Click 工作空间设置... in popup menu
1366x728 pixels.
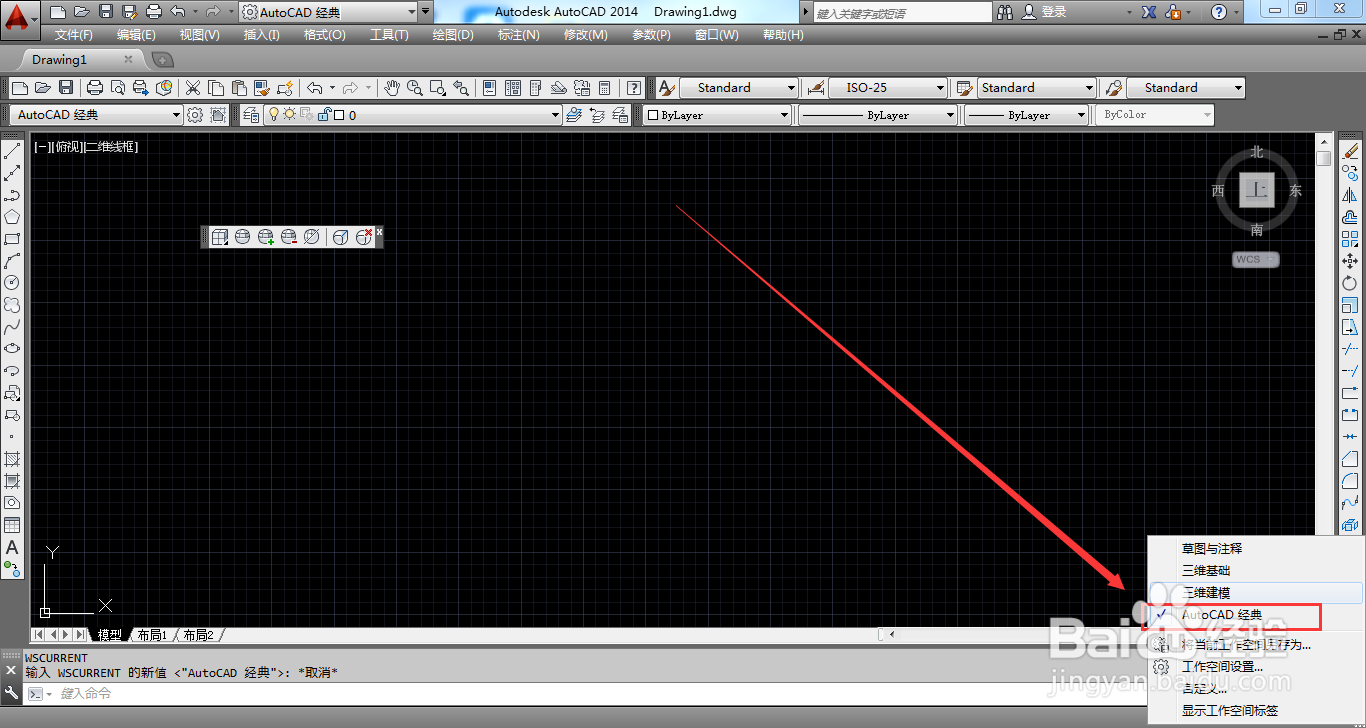1222,667
